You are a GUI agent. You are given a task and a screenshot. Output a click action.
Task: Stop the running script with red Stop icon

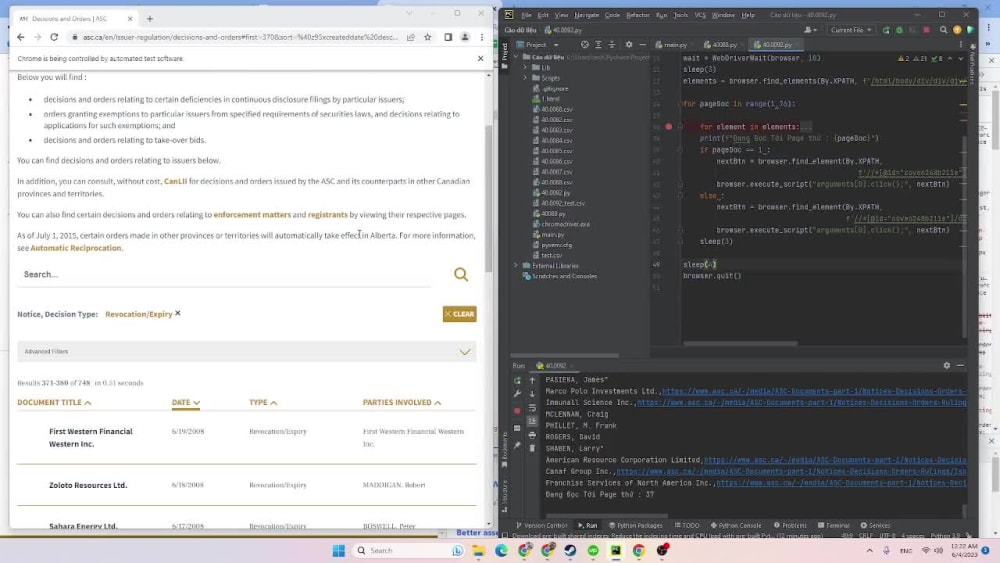[x=927, y=30]
